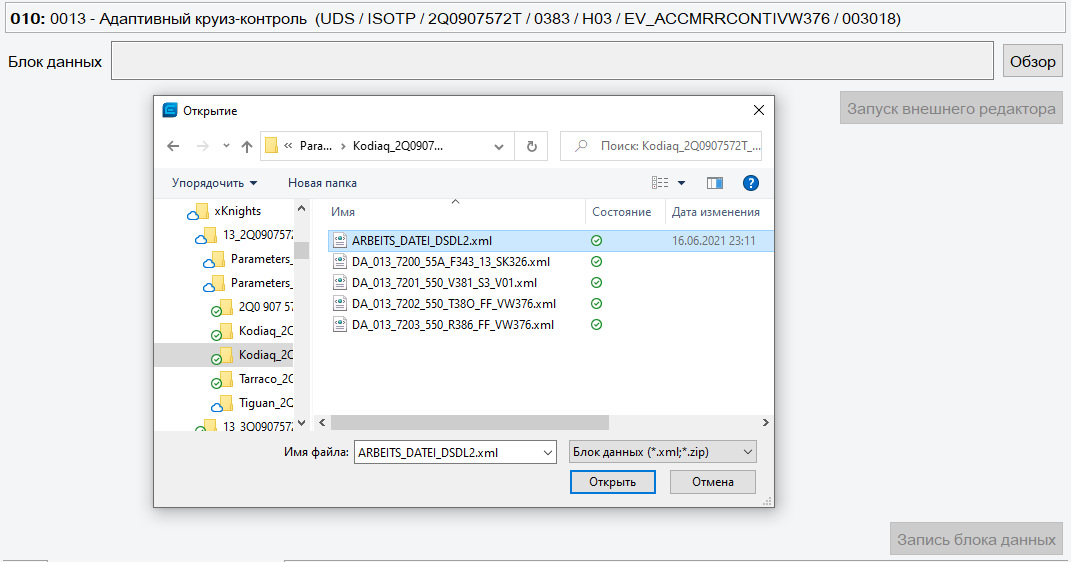1071x562 pixels.
Task: Click the horizontal scrollbar left arrow
Action: [322, 423]
